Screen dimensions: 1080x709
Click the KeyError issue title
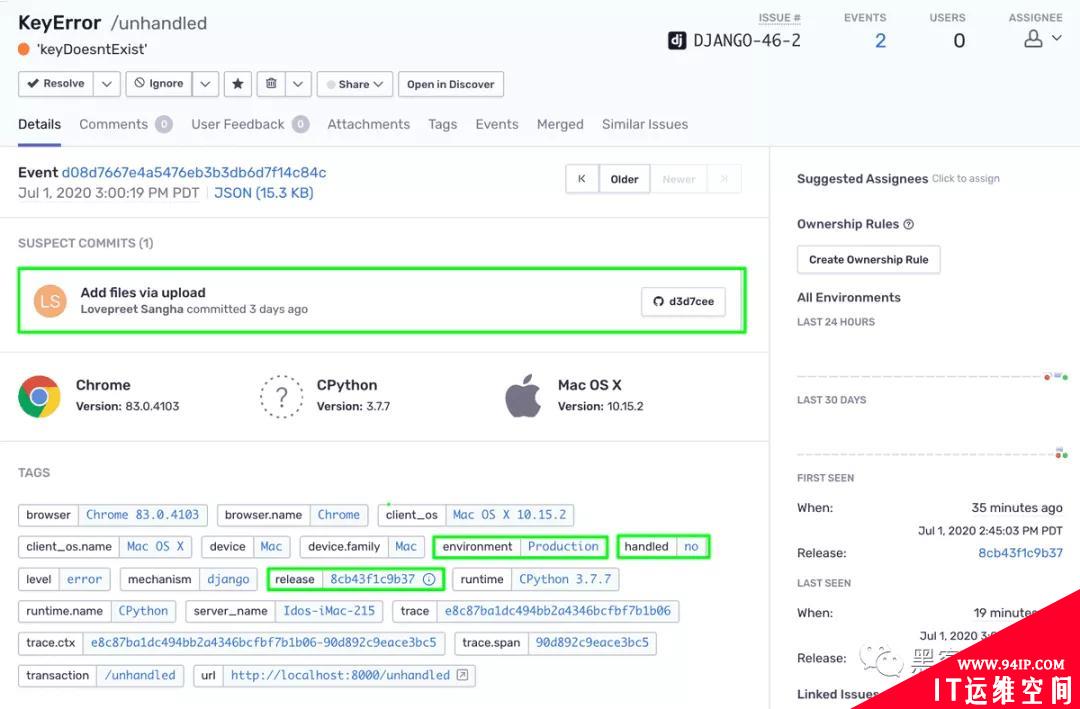[59, 23]
